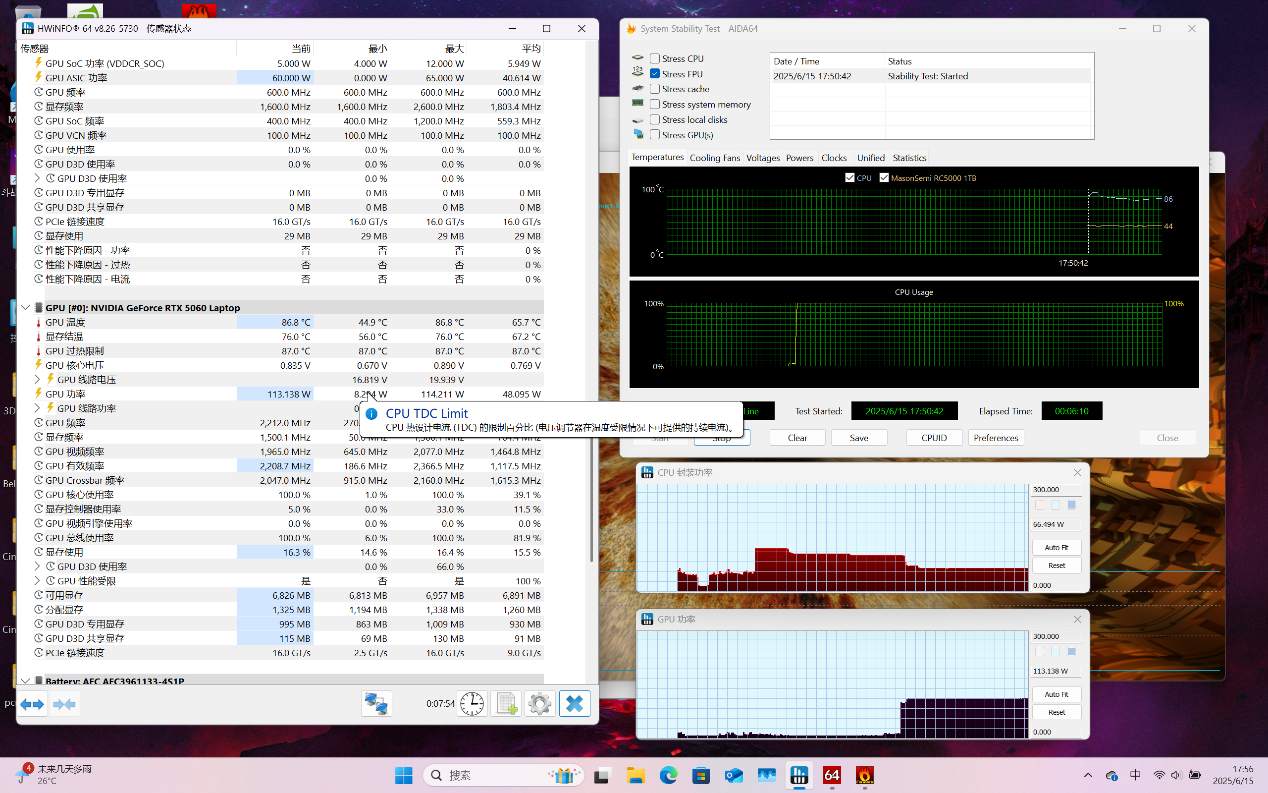
Task: Click the clock icon to reset HWiNFO timer
Action: pyautogui.click(x=472, y=704)
